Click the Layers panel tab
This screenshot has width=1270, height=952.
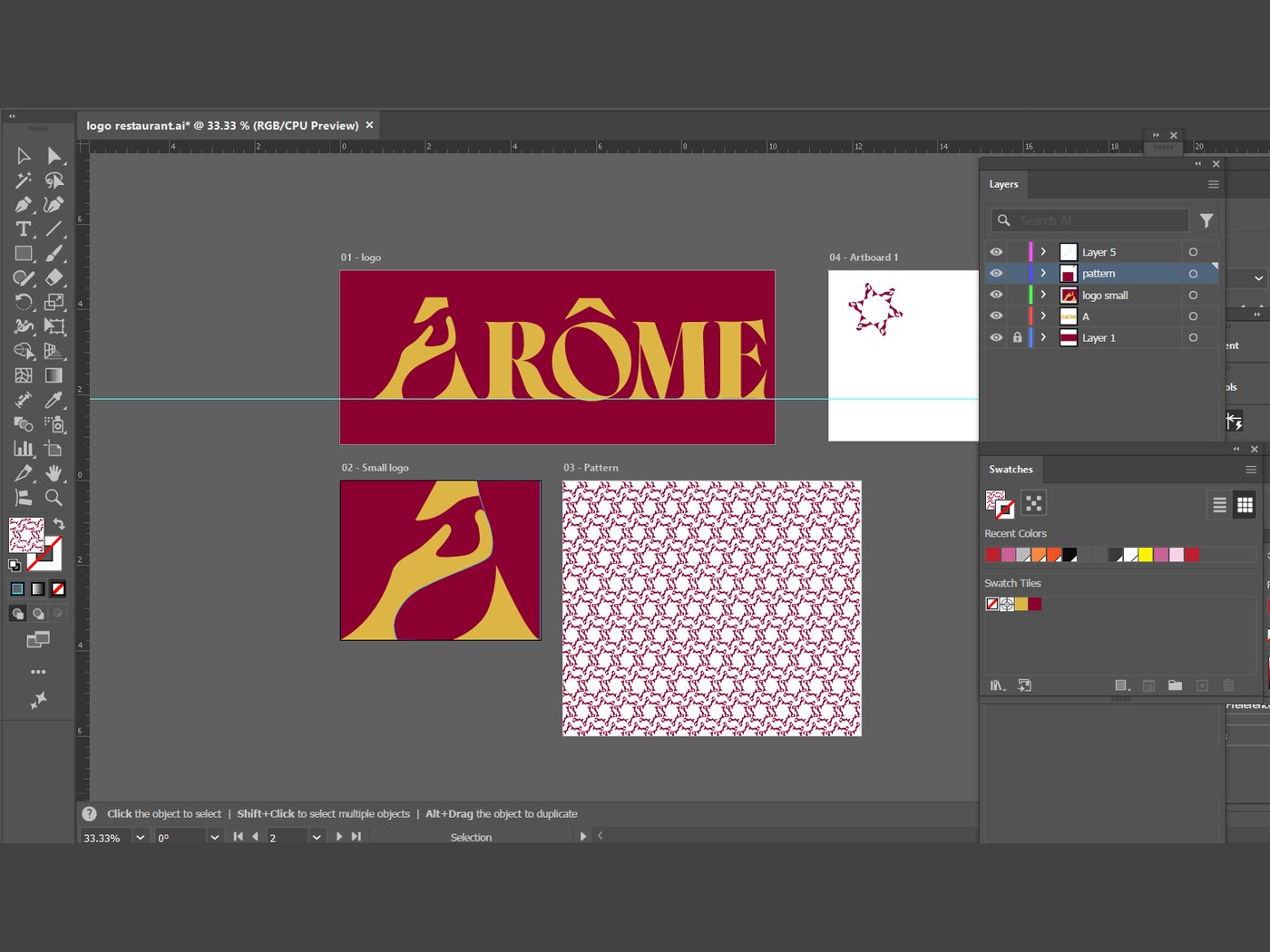(x=1003, y=184)
